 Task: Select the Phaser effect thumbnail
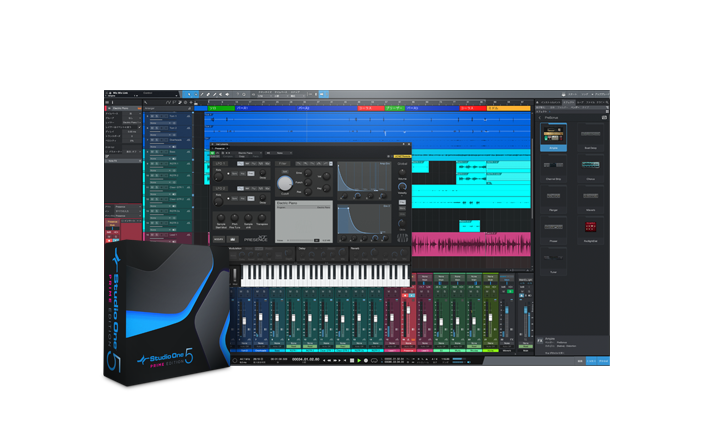[553, 229]
